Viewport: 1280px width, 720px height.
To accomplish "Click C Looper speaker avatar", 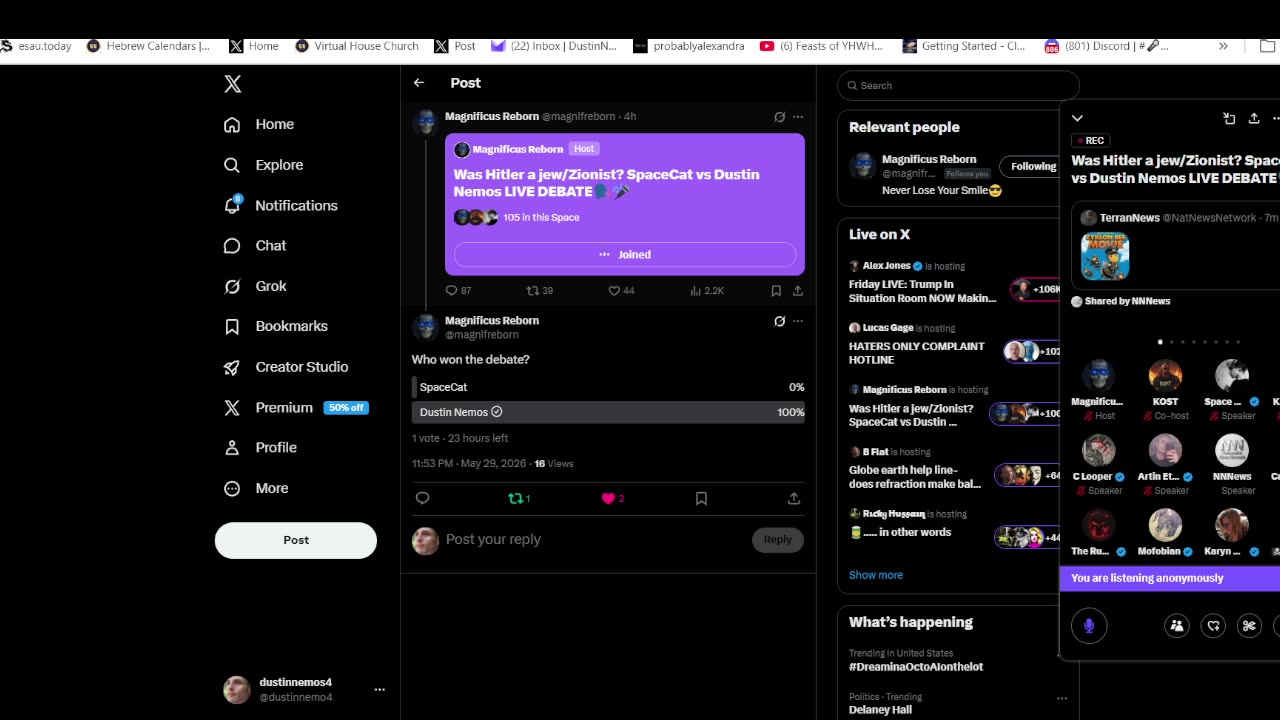I will (1099, 451).
